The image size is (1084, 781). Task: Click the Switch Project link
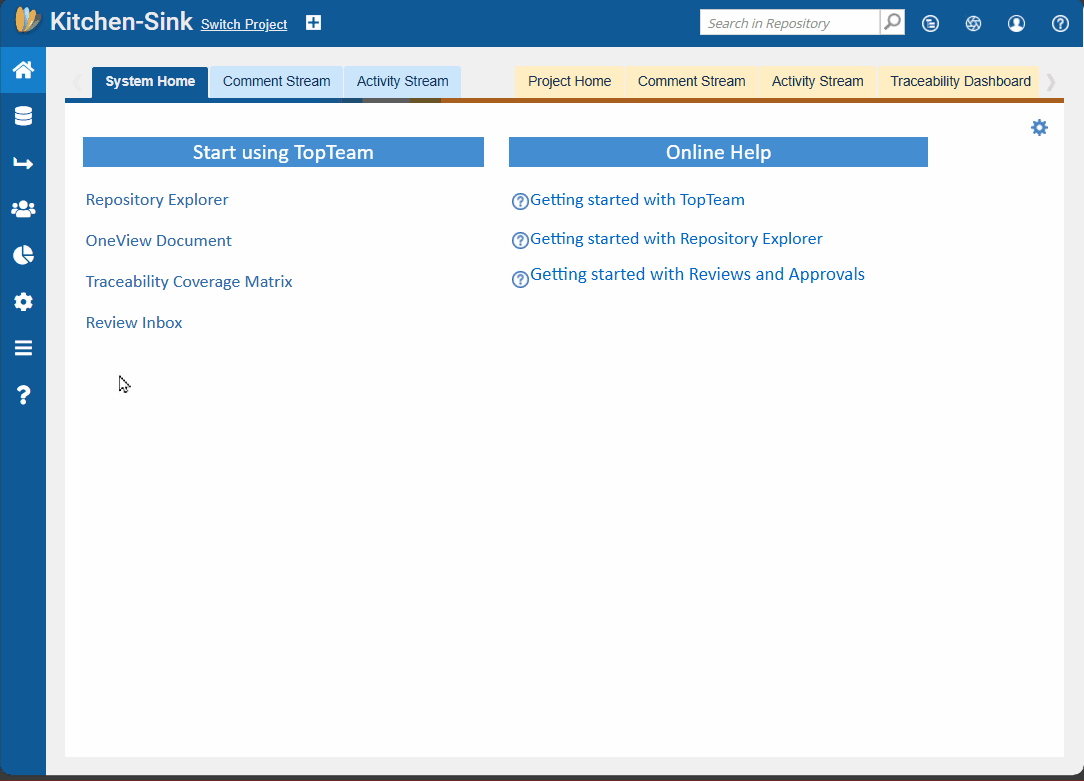pyautogui.click(x=244, y=24)
